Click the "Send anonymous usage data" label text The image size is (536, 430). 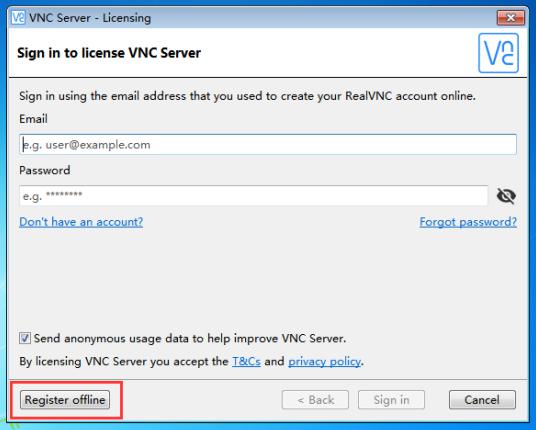[190, 339]
